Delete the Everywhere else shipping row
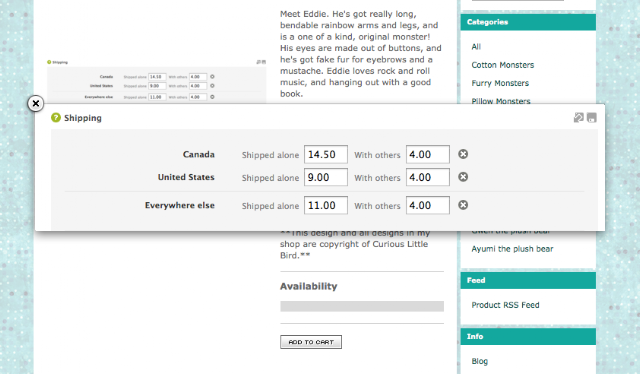 coord(463,205)
